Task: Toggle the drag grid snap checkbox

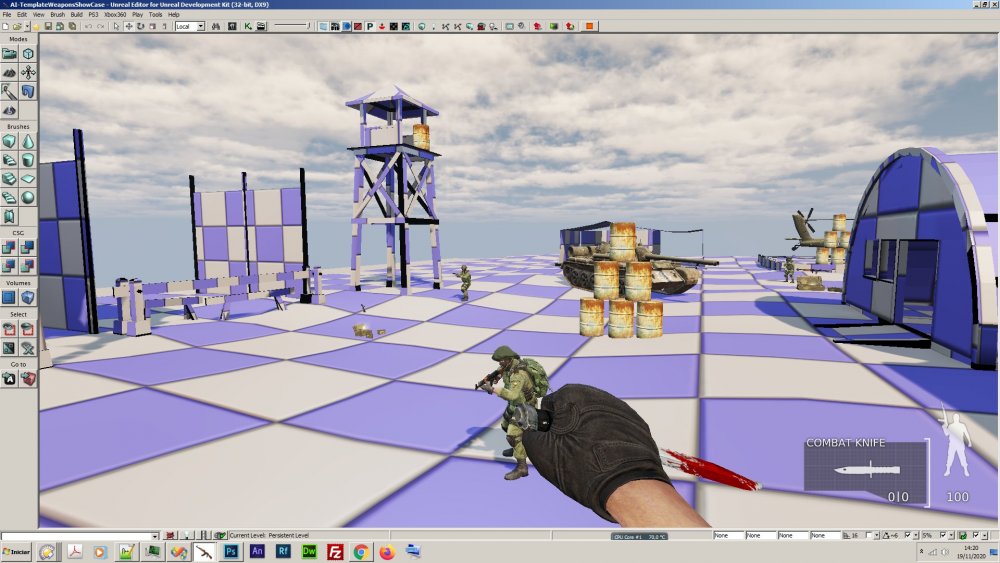Action: (869, 536)
